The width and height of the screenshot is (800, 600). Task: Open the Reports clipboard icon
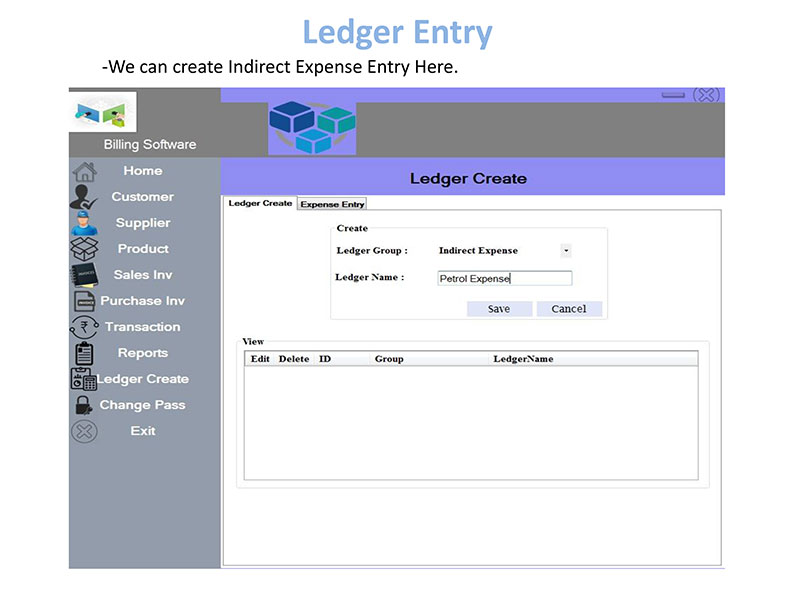[84, 353]
